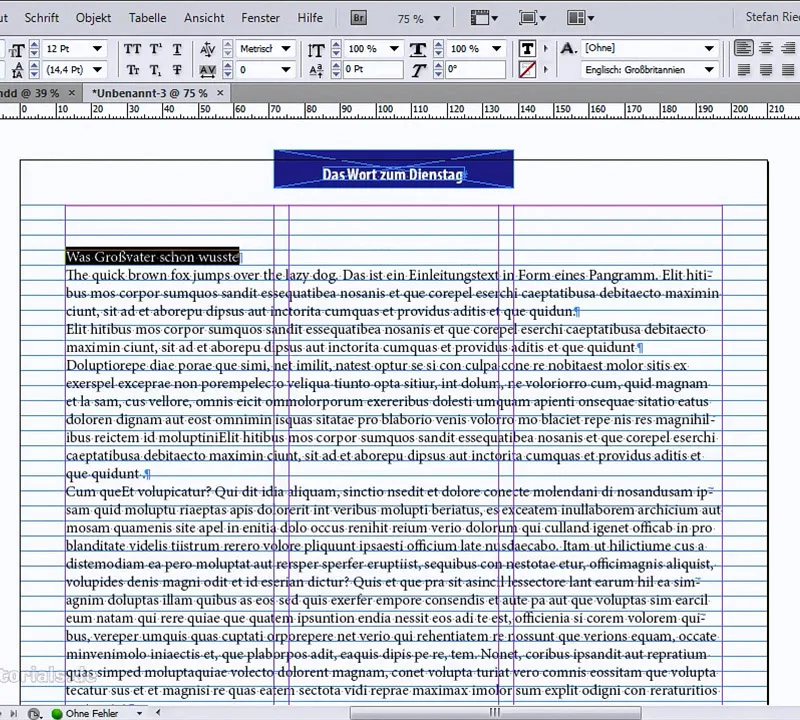Open the Schrift menu
The width and height of the screenshot is (800, 720).
[x=41, y=18]
